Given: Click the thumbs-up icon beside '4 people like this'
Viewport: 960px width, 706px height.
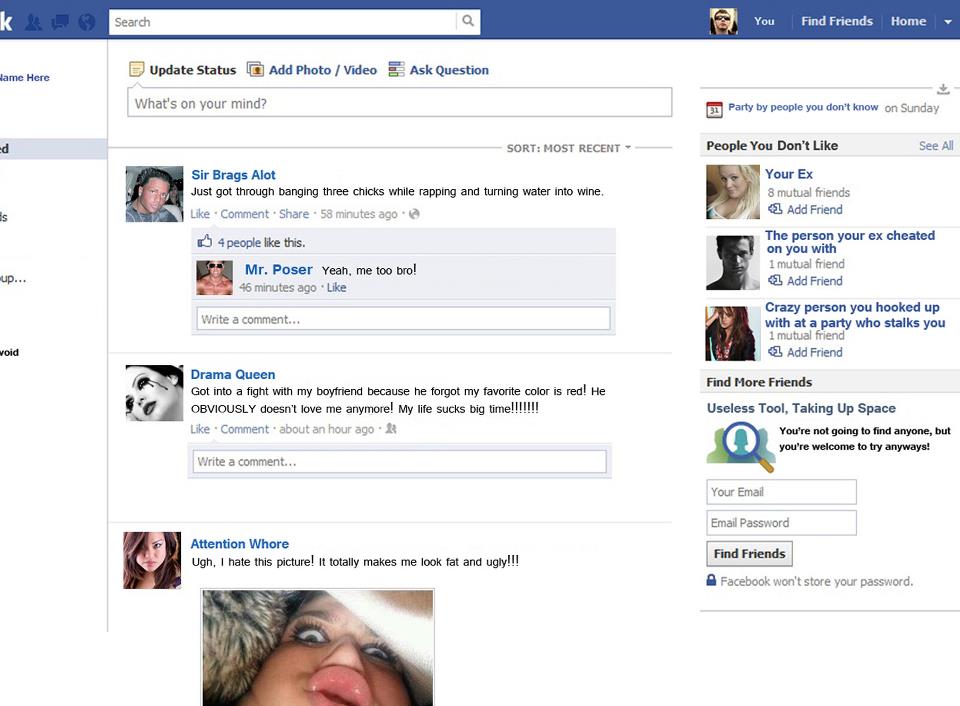Looking at the screenshot, I should coord(205,242).
